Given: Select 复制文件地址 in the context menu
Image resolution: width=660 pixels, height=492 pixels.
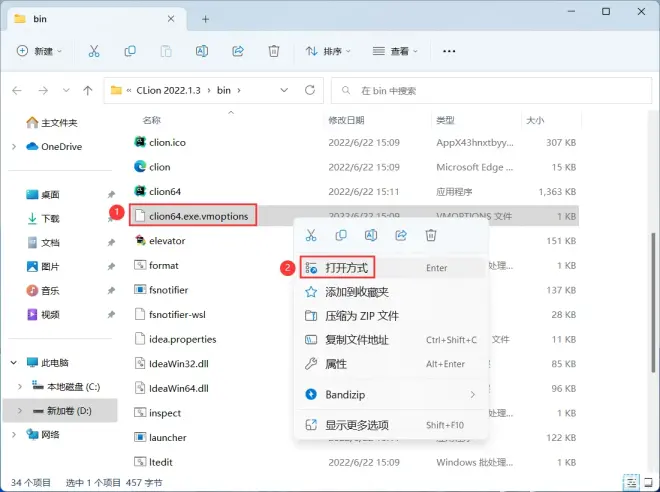Looking at the screenshot, I should click(x=391, y=340).
